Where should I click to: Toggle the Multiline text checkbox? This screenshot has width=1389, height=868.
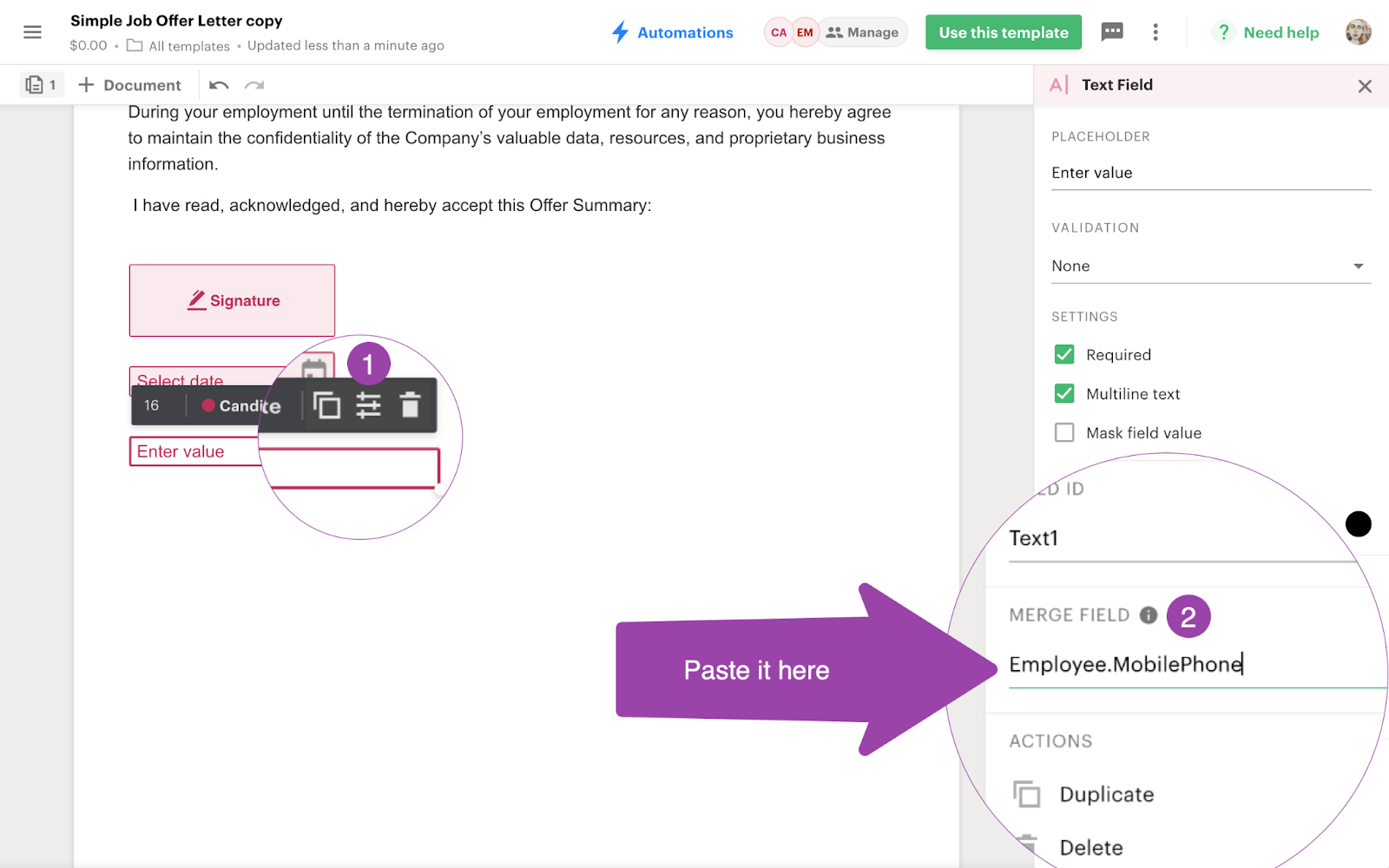point(1064,393)
